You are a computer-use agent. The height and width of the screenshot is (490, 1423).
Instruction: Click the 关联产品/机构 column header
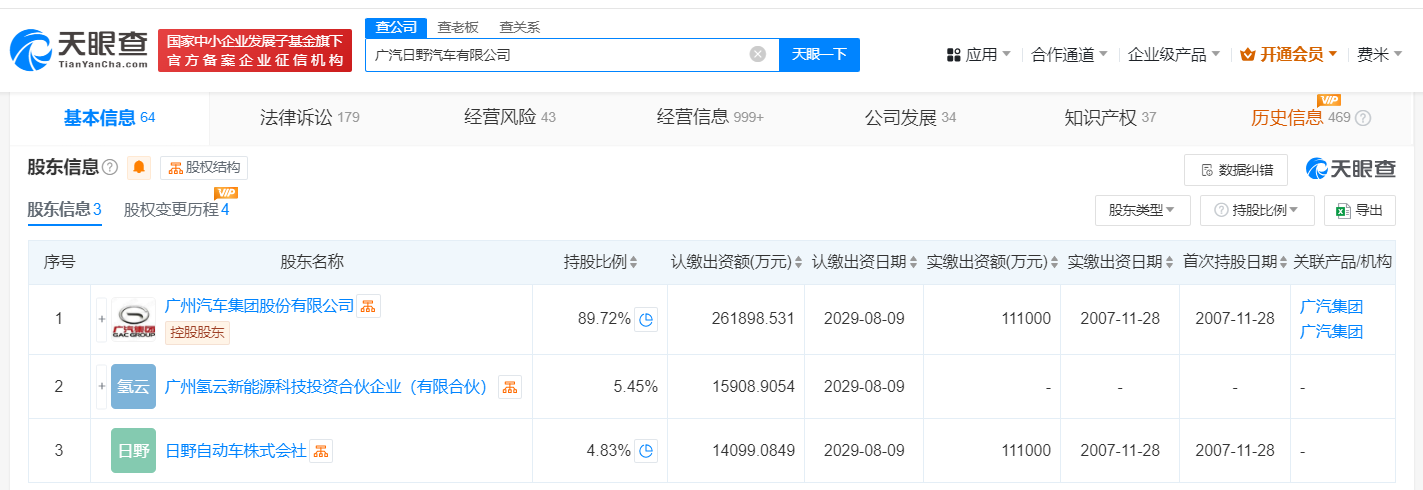pyautogui.click(x=1342, y=262)
